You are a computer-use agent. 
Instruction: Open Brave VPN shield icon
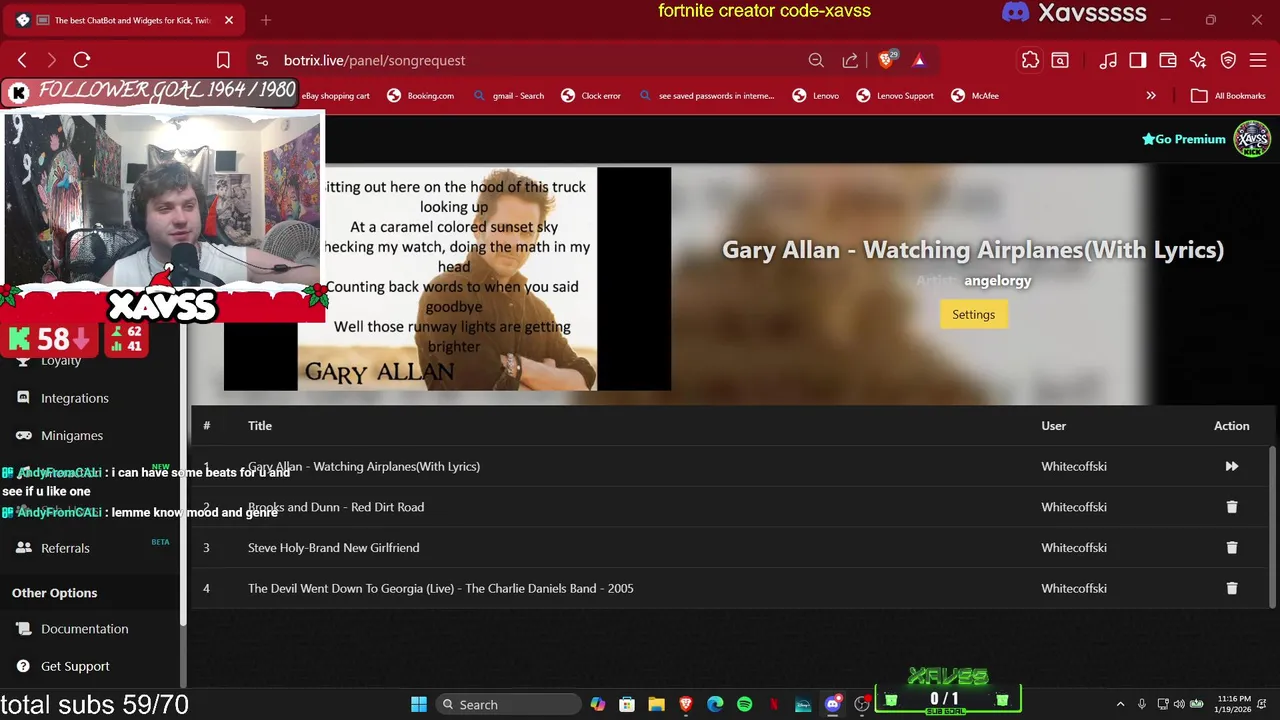[1228, 60]
